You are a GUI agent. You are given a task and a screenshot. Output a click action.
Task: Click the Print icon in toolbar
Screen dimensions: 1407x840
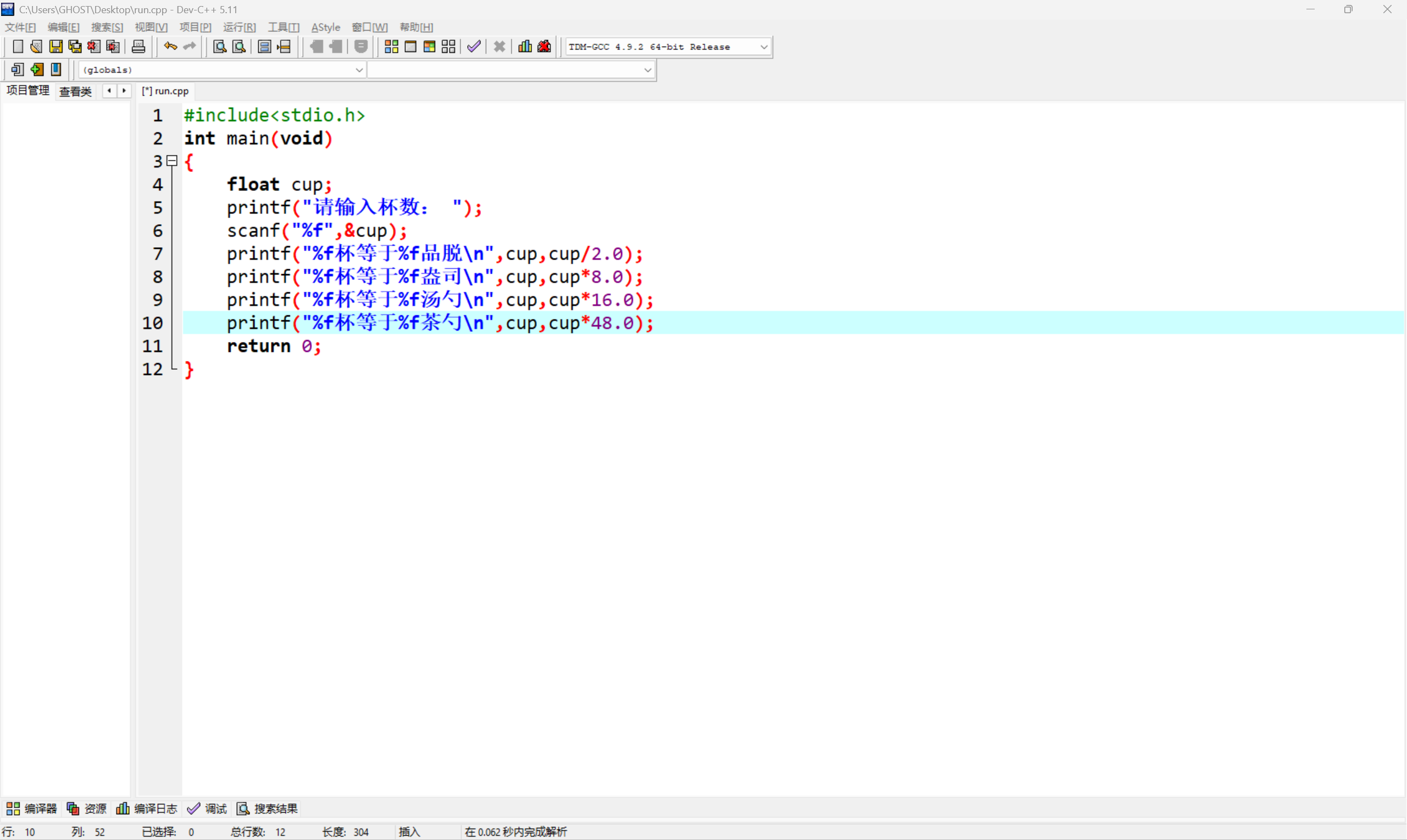click(x=138, y=46)
